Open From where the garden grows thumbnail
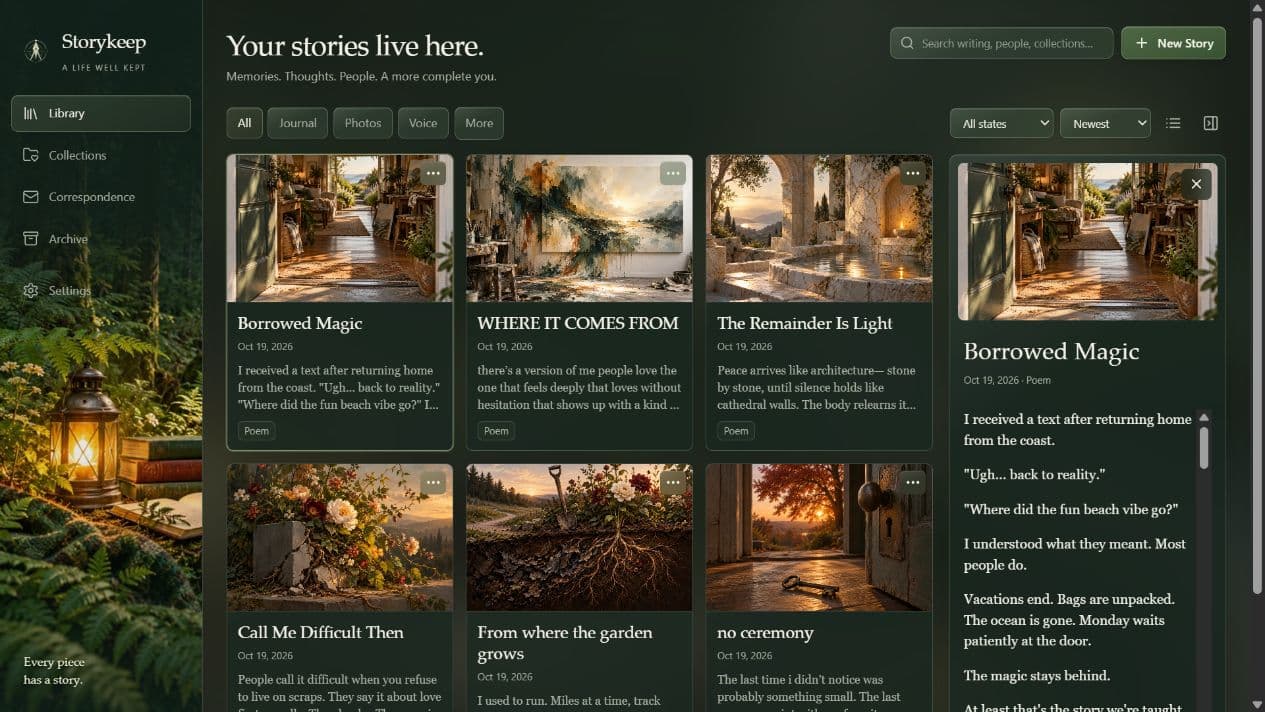1265x712 pixels. pyautogui.click(x=579, y=537)
